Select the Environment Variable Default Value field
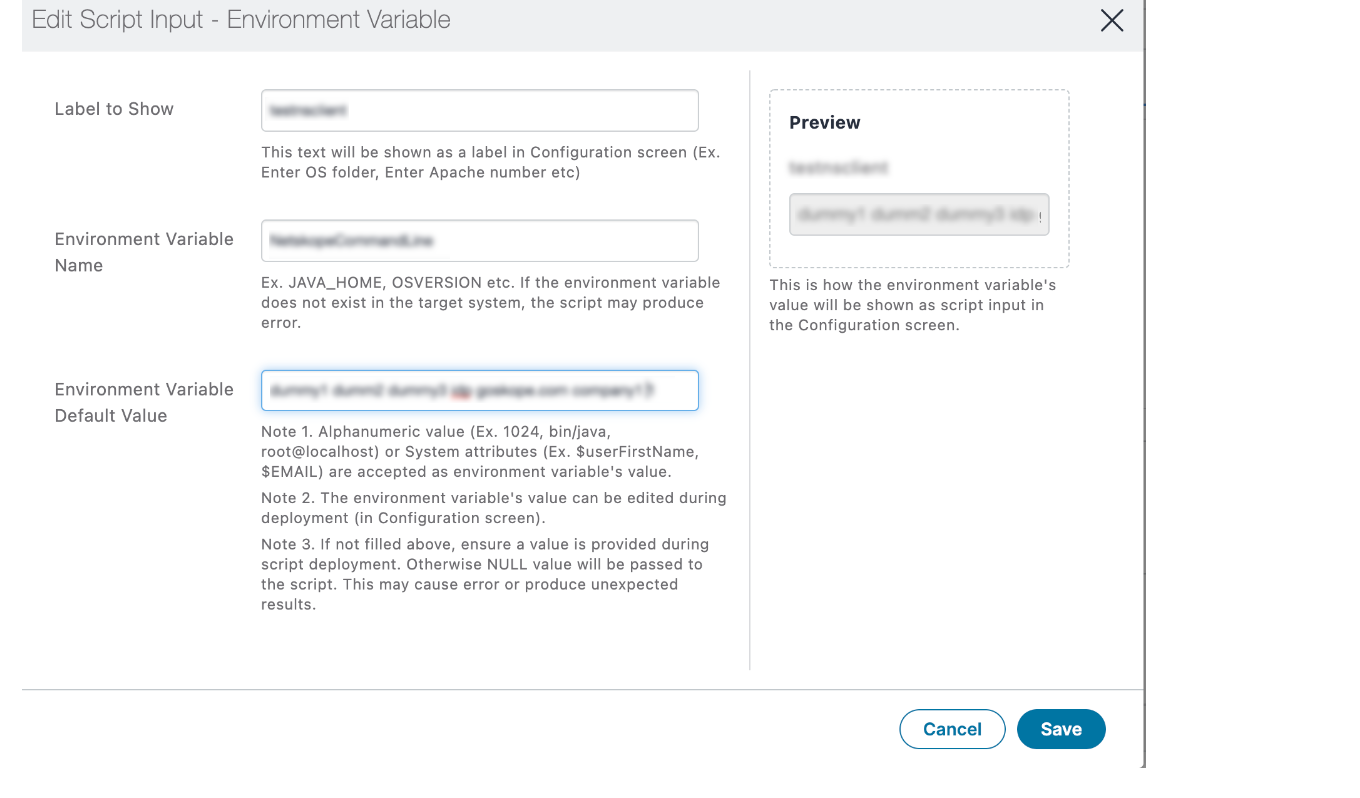Viewport: 1360px width, 798px height. [478, 390]
